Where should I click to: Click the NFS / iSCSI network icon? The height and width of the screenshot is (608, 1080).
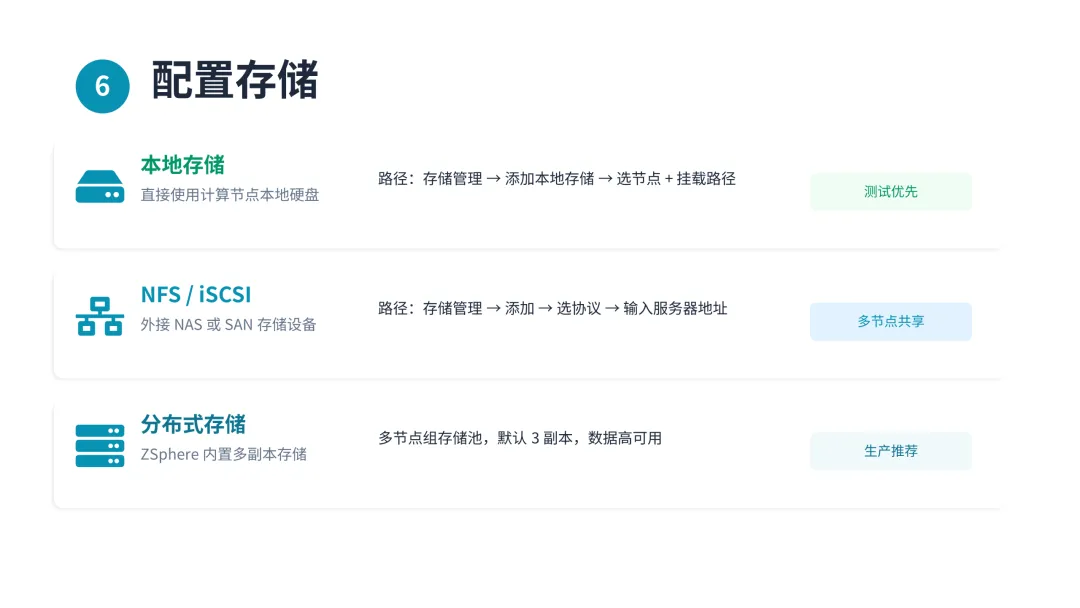coord(100,316)
